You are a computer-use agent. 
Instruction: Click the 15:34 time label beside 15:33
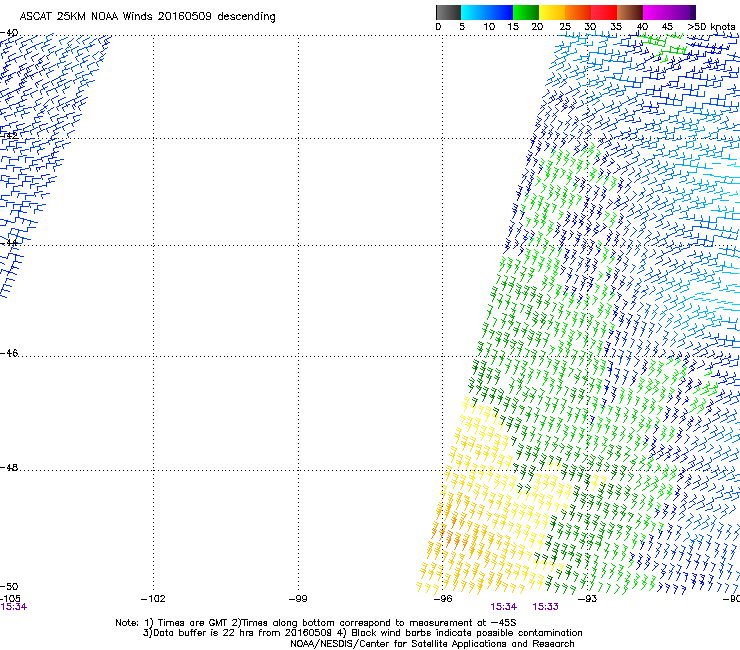[x=504, y=607]
